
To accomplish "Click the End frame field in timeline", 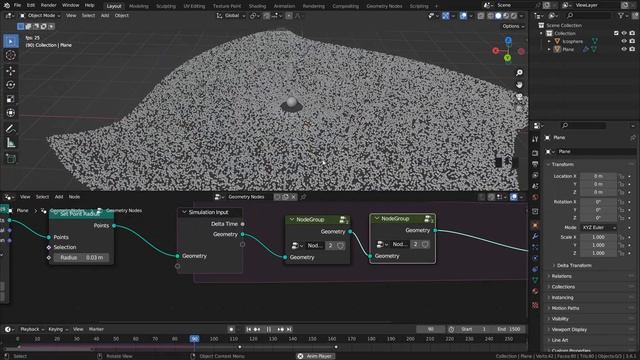I will (508, 329).
